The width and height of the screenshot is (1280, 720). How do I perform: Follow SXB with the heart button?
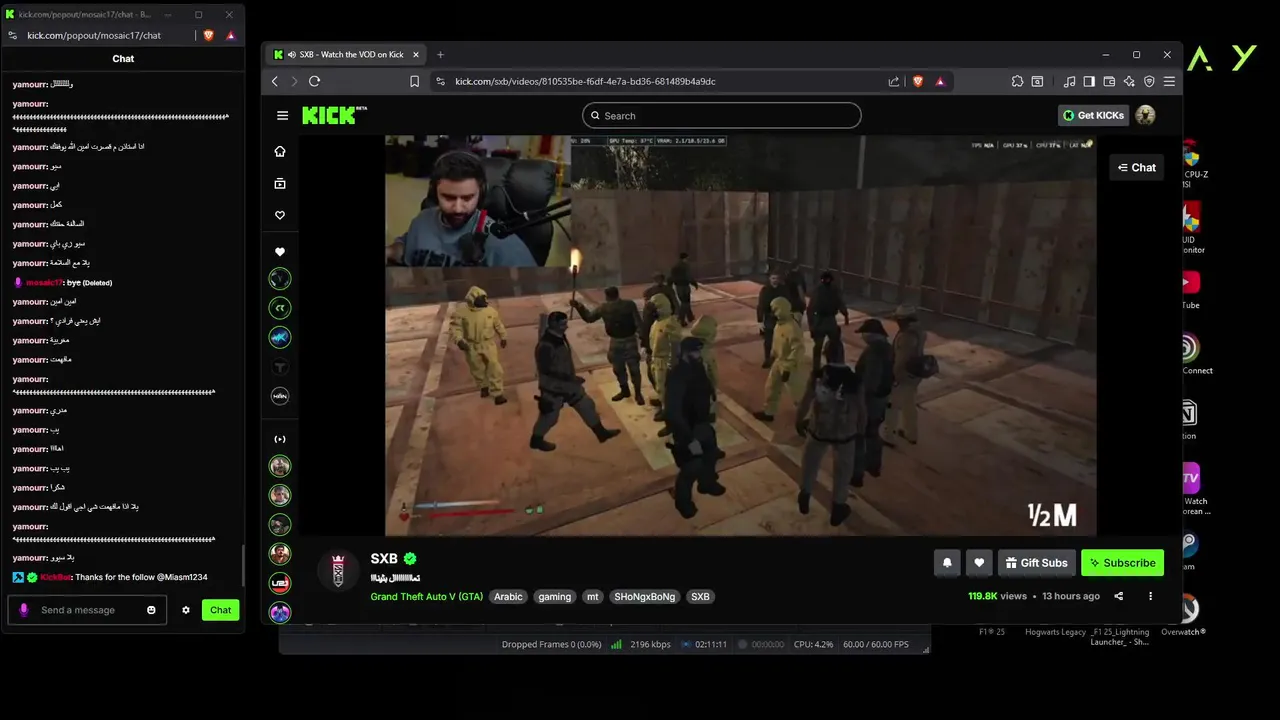point(979,563)
